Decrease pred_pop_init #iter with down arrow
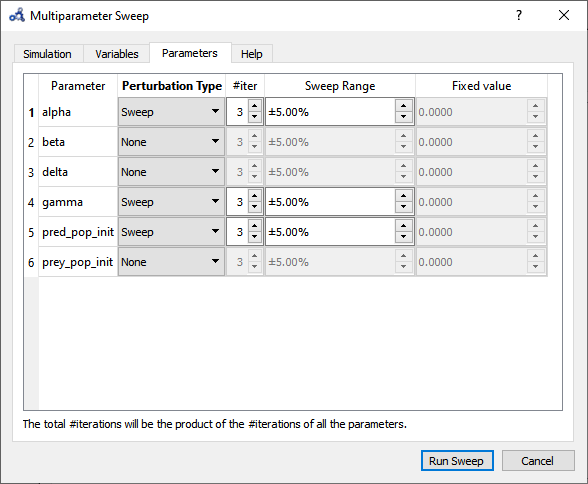This screenshot has height=484, width=588. point(255,237)
